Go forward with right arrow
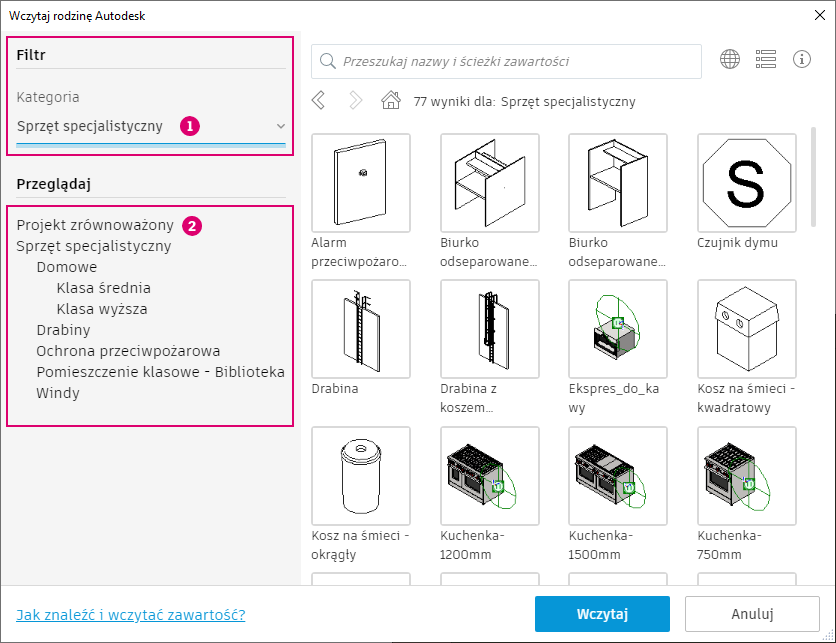The width and height of the screenshot is (836, 643). coord(355,100)
